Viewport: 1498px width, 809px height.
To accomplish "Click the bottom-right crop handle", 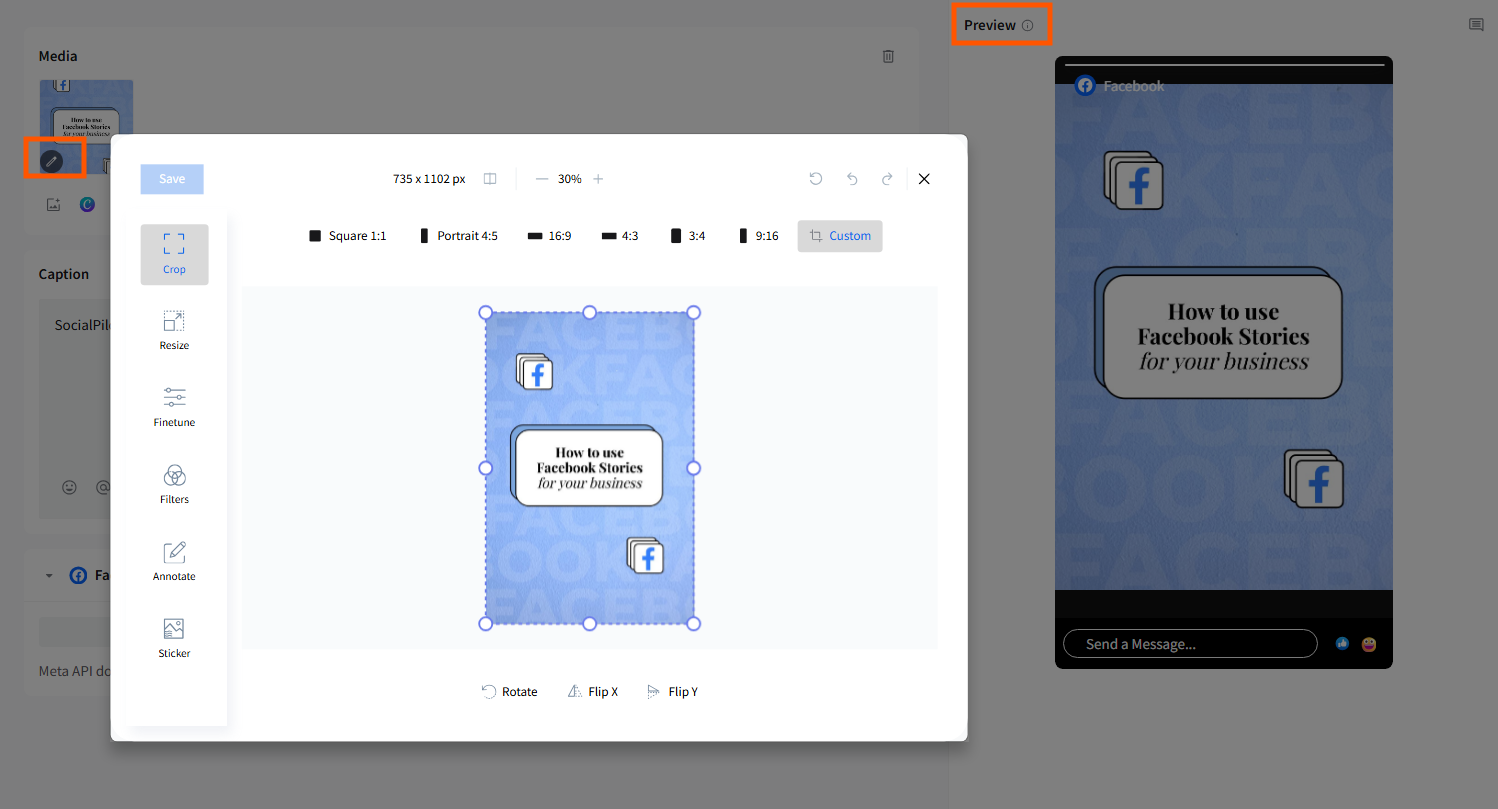I will (x=694, y=624).
